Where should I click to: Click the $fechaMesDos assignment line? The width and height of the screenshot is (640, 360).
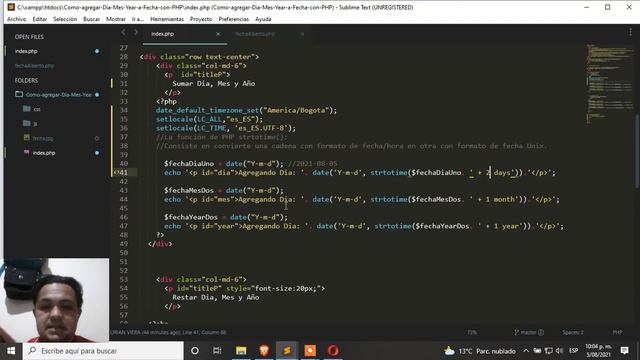click(223, 190)
